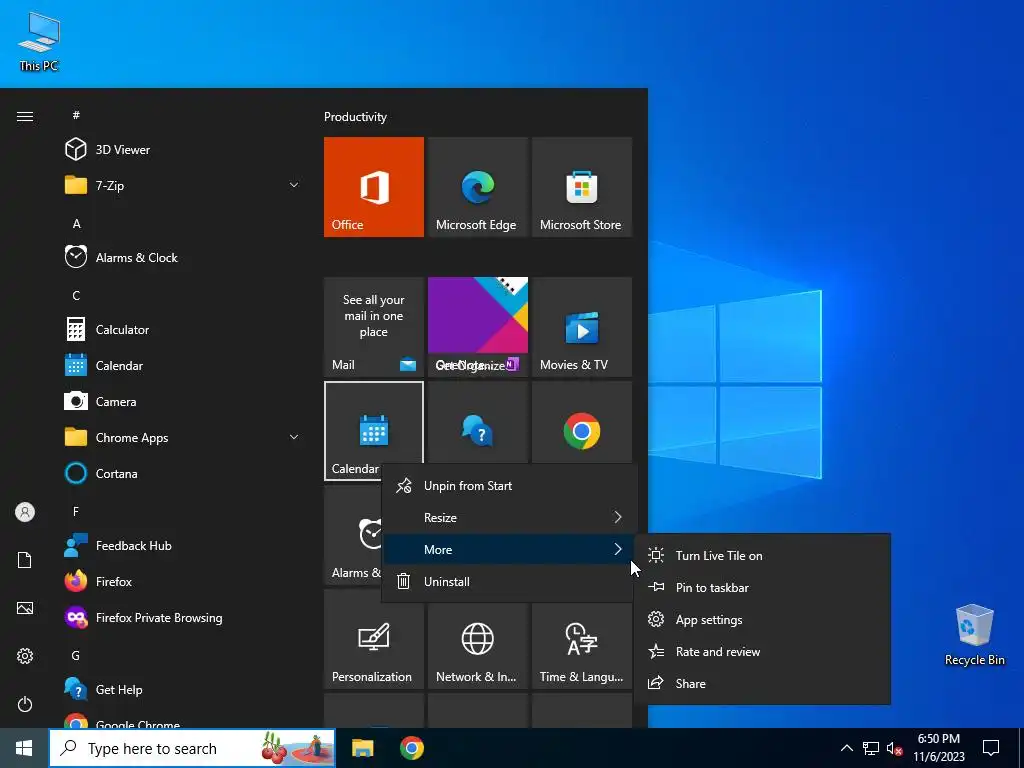This screenshot has width=1024, height=768.
Task: Expand the Start menu hamburger
Action: click(x=25, y=116)
